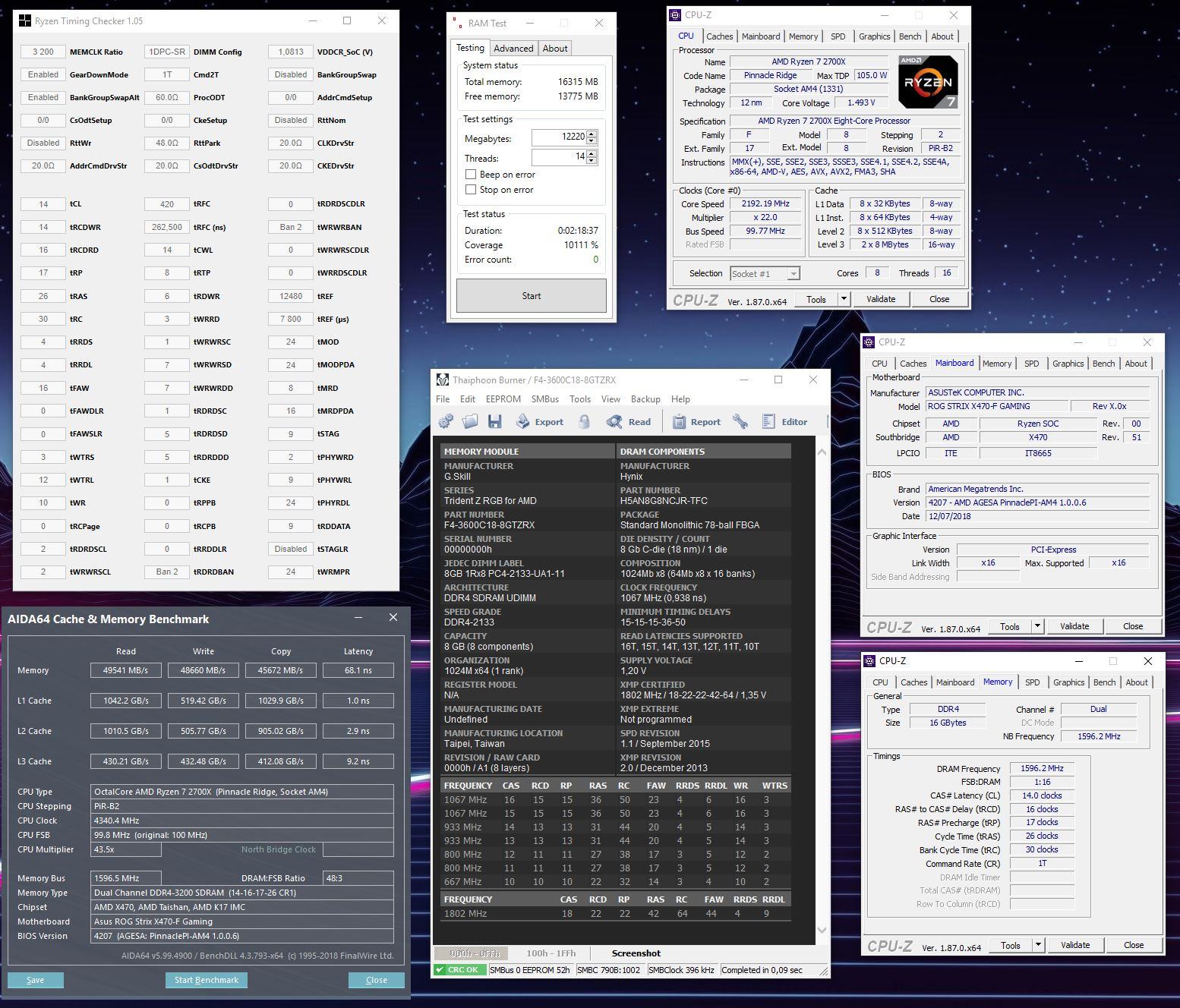The width and height of the screenshot is (1180, 1008).
Task: Click Validate in CPU-Z Memory window
Action: (x=1075, y=945)
